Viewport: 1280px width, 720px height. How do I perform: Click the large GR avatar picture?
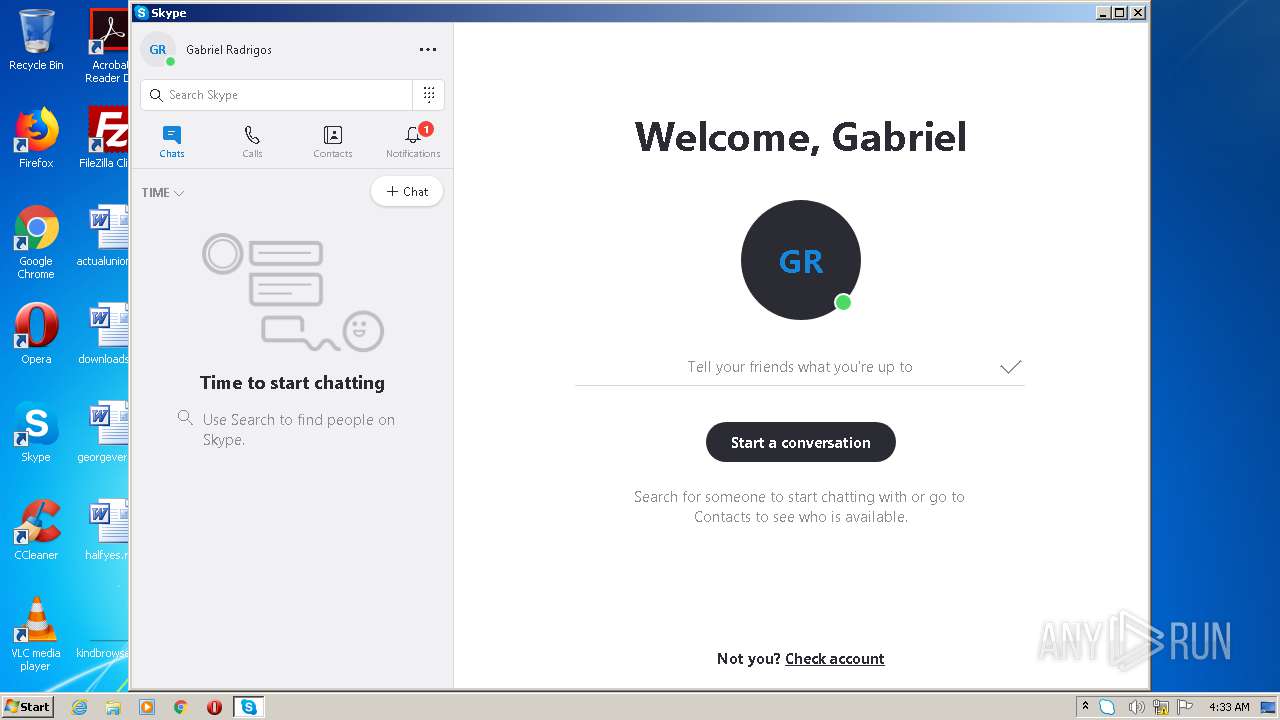point(801,260)
